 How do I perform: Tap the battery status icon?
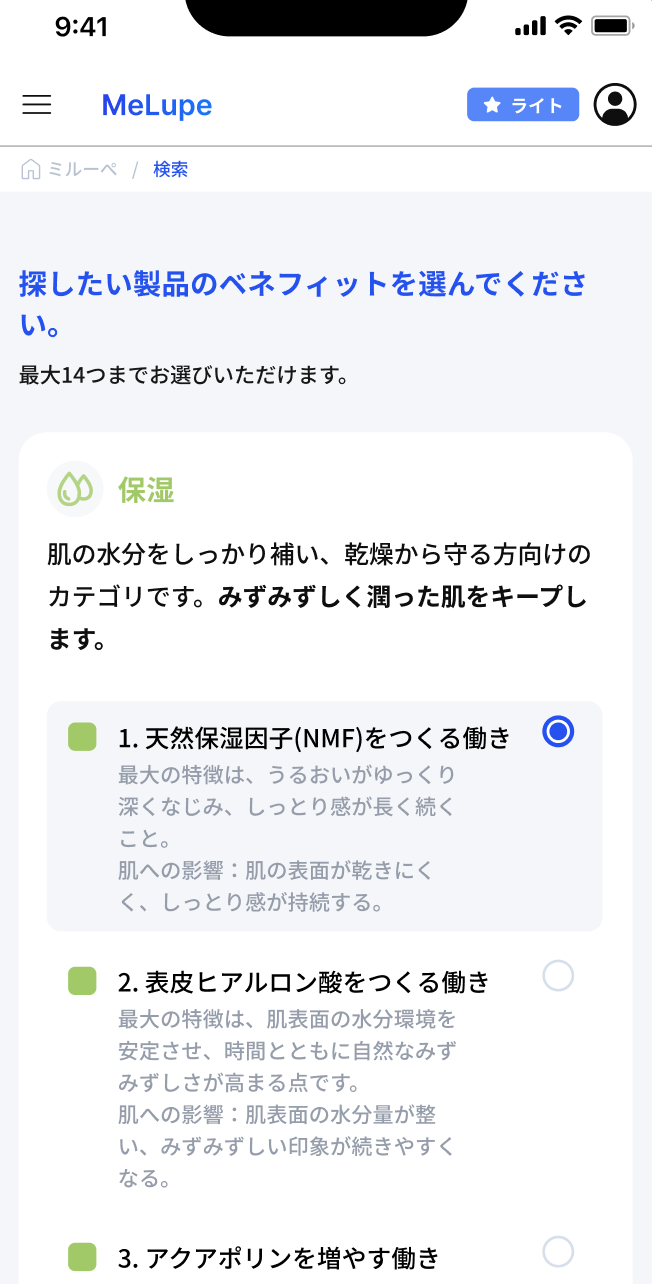point(610,26)
